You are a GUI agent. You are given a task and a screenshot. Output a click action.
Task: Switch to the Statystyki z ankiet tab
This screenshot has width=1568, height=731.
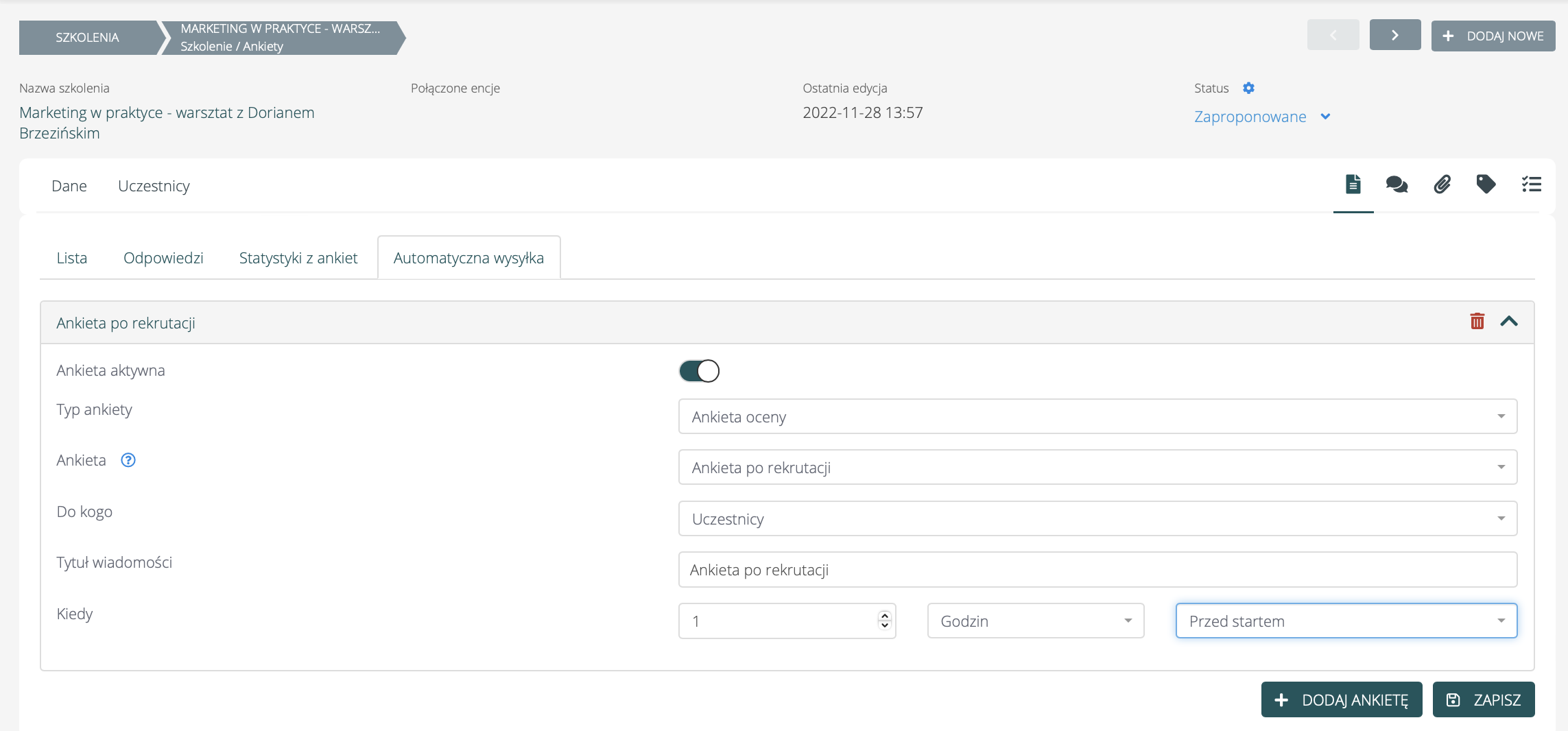[298, 259]
